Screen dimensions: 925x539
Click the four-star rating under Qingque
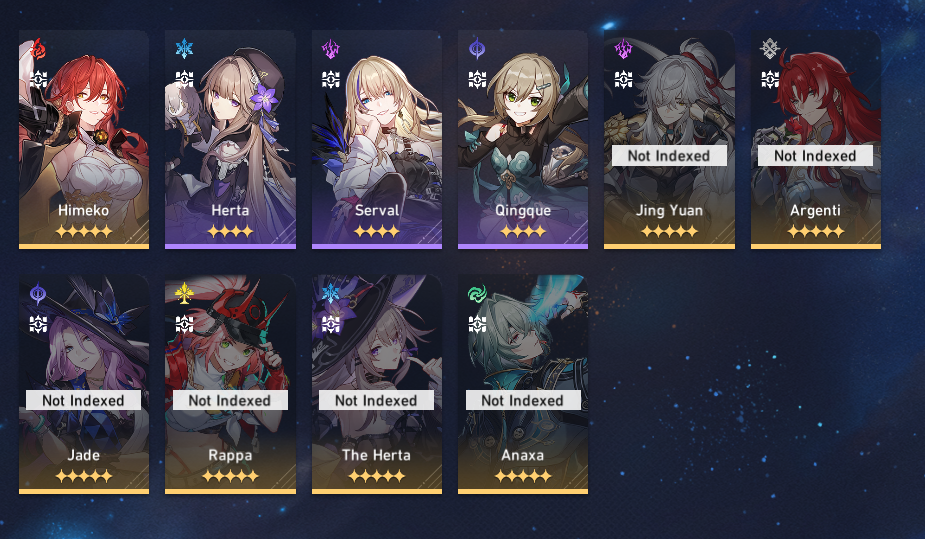(523, 232)
